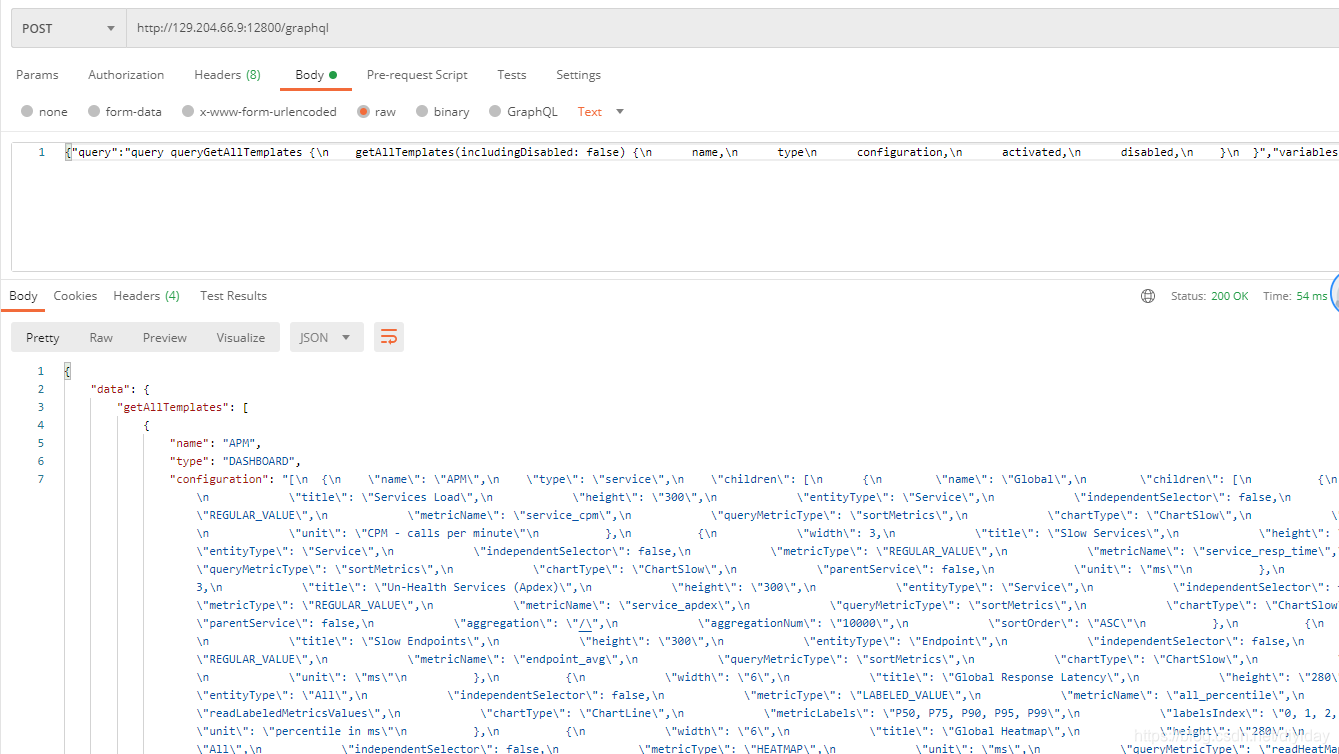Select the Visualize response view
Image resolution: width=1339 pixels, height=754 pixels.
tap(241, 338)
